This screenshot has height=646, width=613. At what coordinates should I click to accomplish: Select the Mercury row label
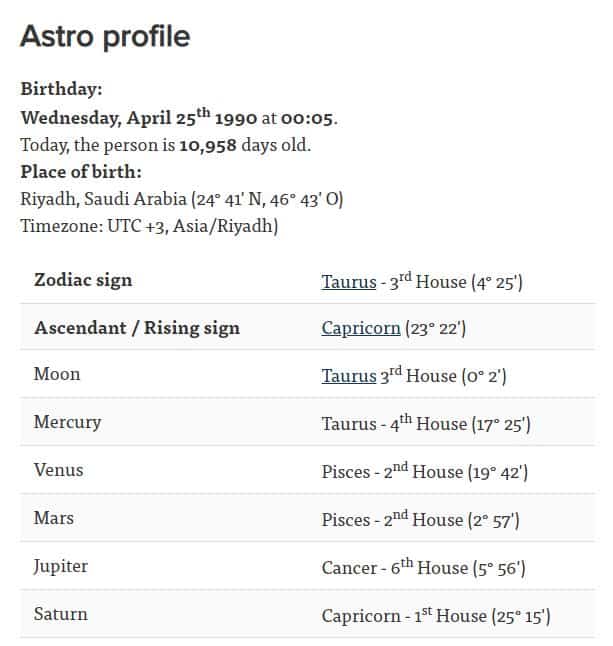(67, 422)
